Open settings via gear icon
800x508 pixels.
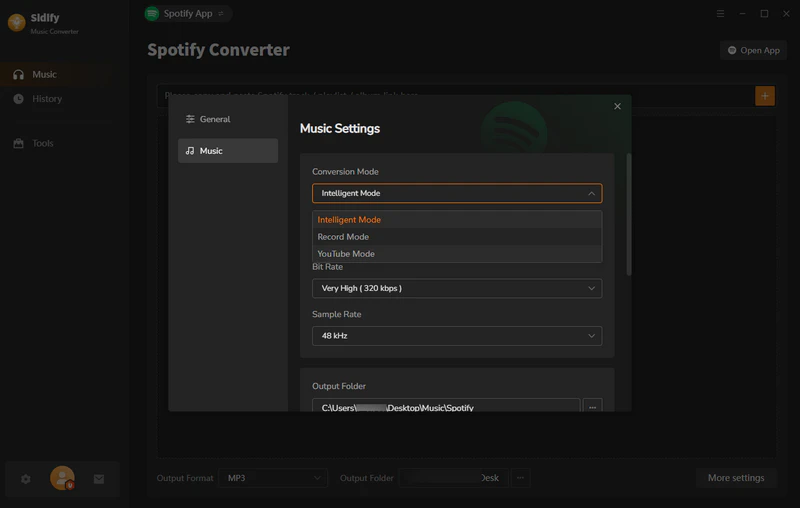(x=26, y=479)
